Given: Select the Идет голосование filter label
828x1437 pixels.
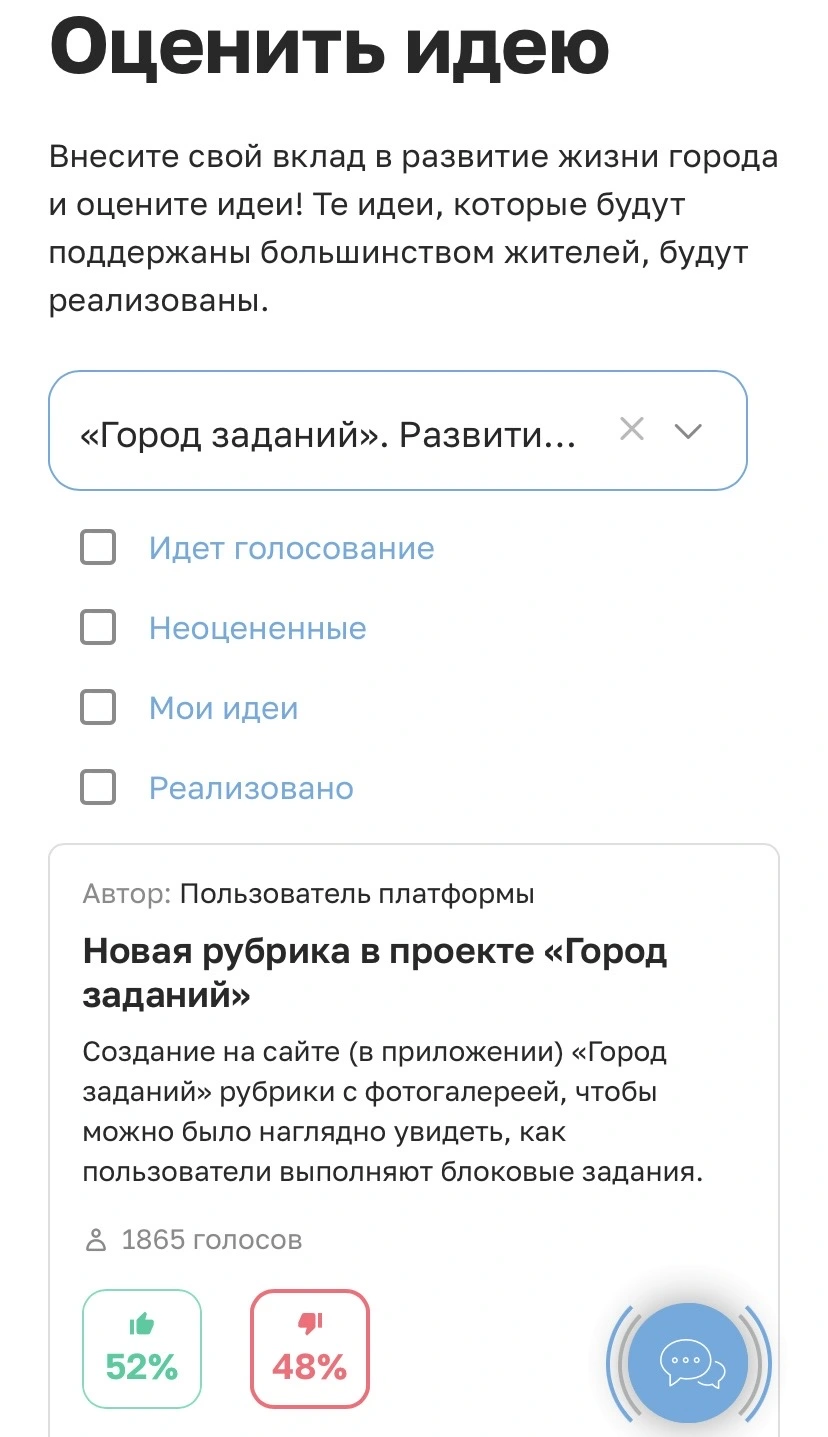Looking at the screenshot, I should [292, 548].
